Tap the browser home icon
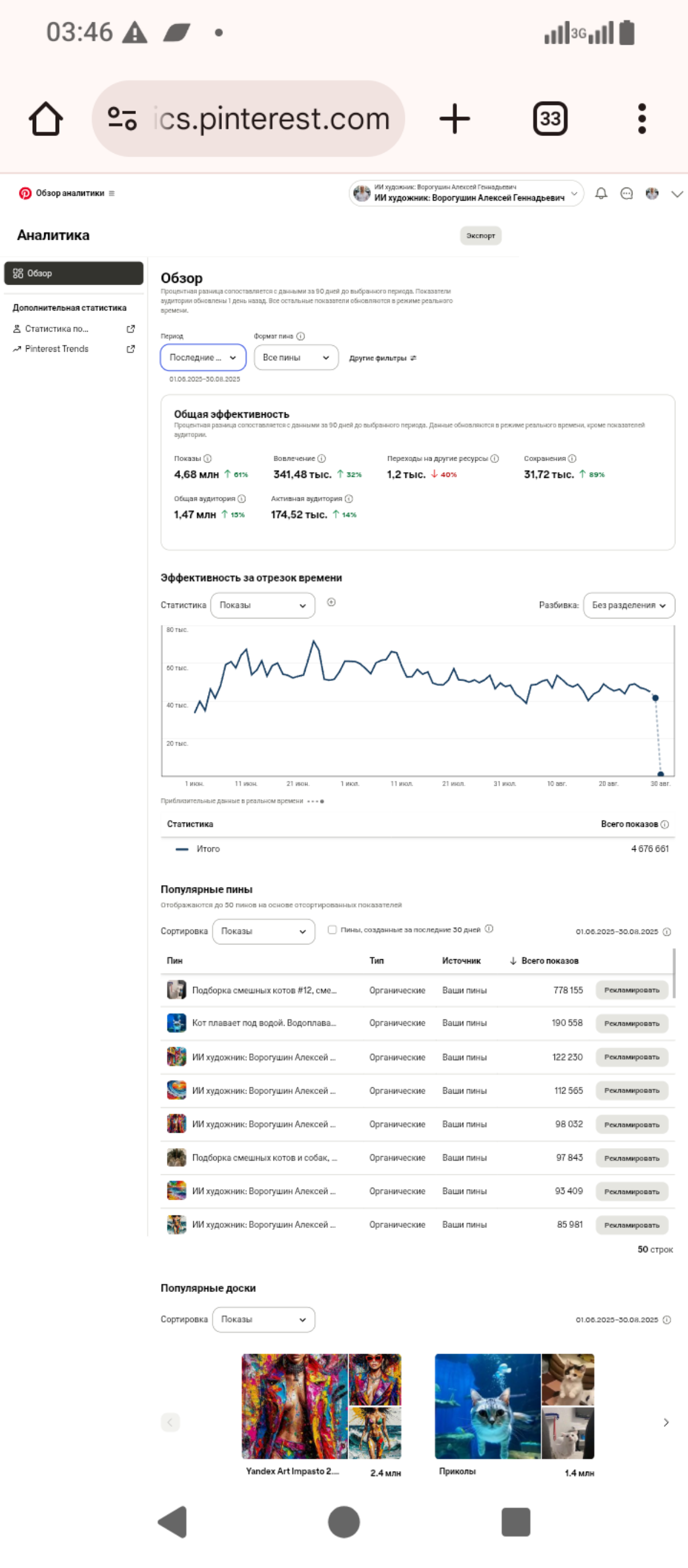688x1568 pixels. [46, 119]
